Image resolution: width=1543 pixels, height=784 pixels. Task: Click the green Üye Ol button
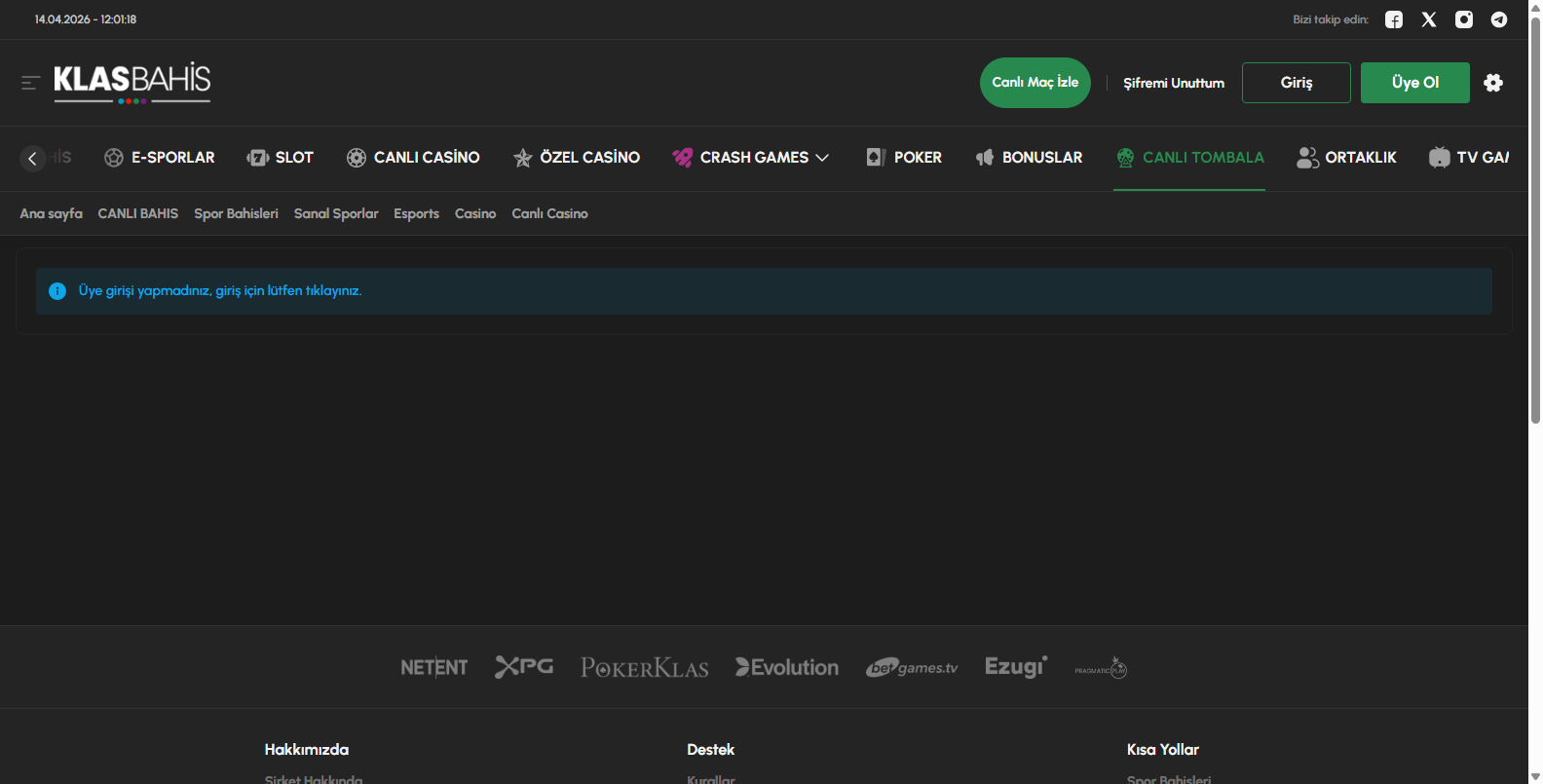1414,83
